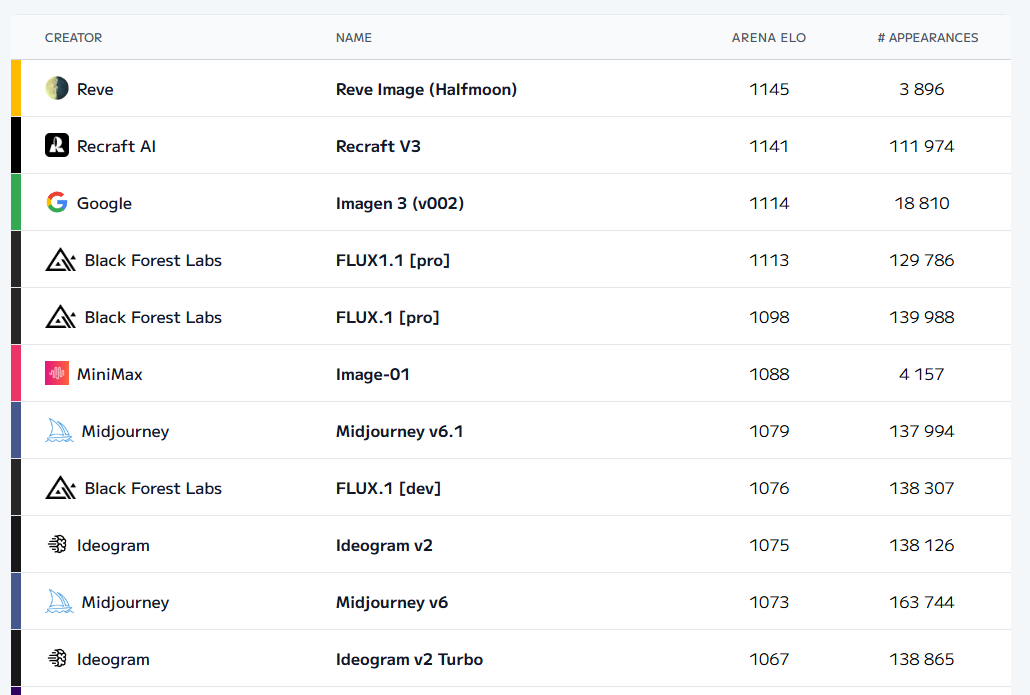Click the Recraft AI logo icon
Image resolution: width=1030 pixels, height=695 pixels.
57,146
